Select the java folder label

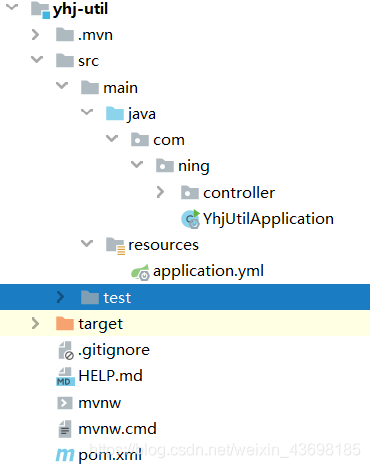141,115
